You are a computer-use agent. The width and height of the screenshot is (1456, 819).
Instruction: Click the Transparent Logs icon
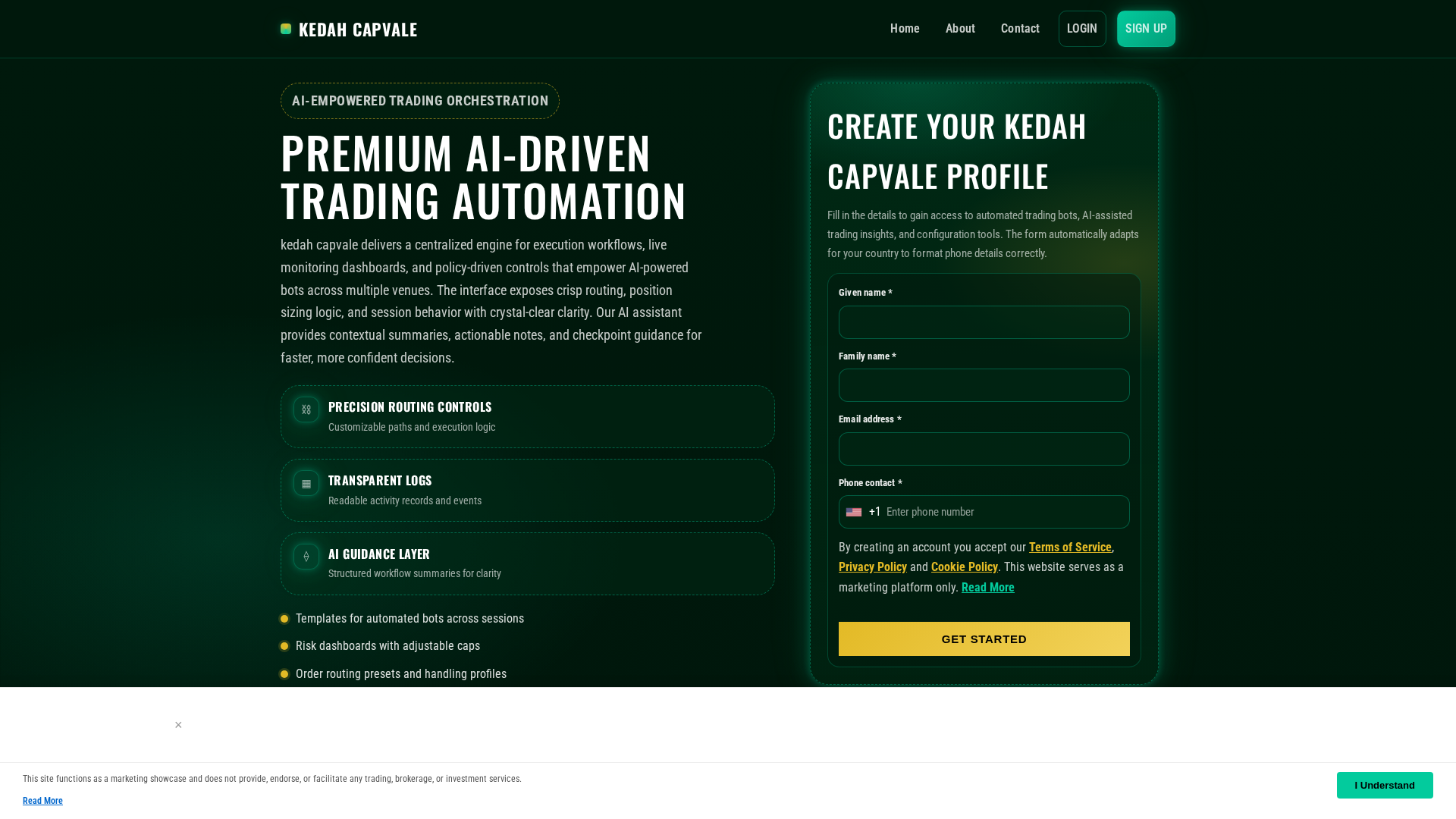point(306,483)
